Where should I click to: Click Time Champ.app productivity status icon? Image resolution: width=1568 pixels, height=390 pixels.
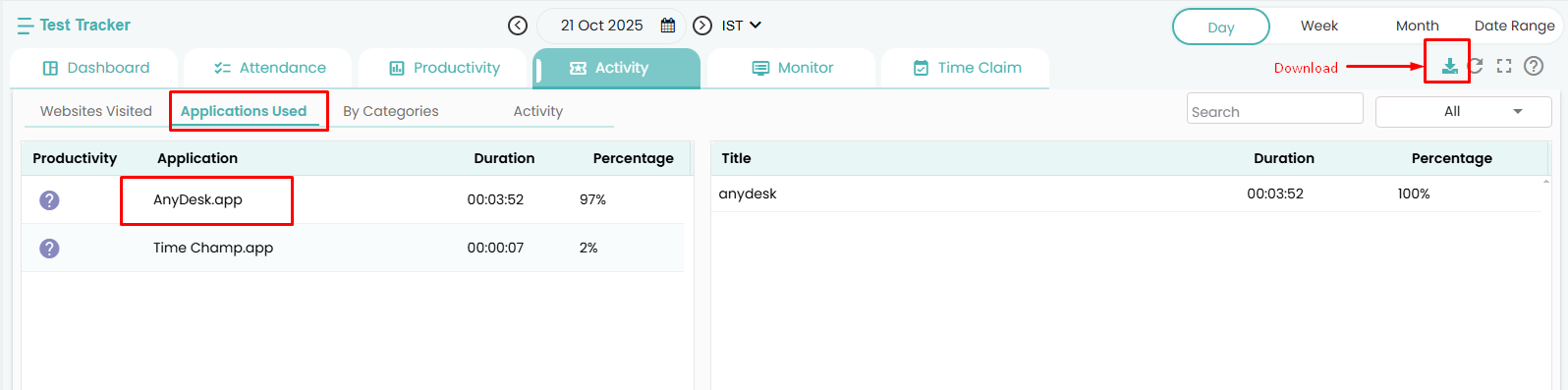49,249
